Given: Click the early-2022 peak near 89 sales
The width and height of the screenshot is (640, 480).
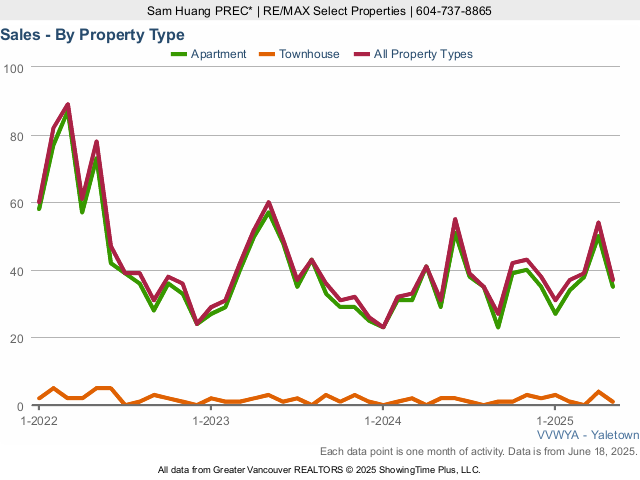Looking at the screenshot, I should tap(68, 105).
